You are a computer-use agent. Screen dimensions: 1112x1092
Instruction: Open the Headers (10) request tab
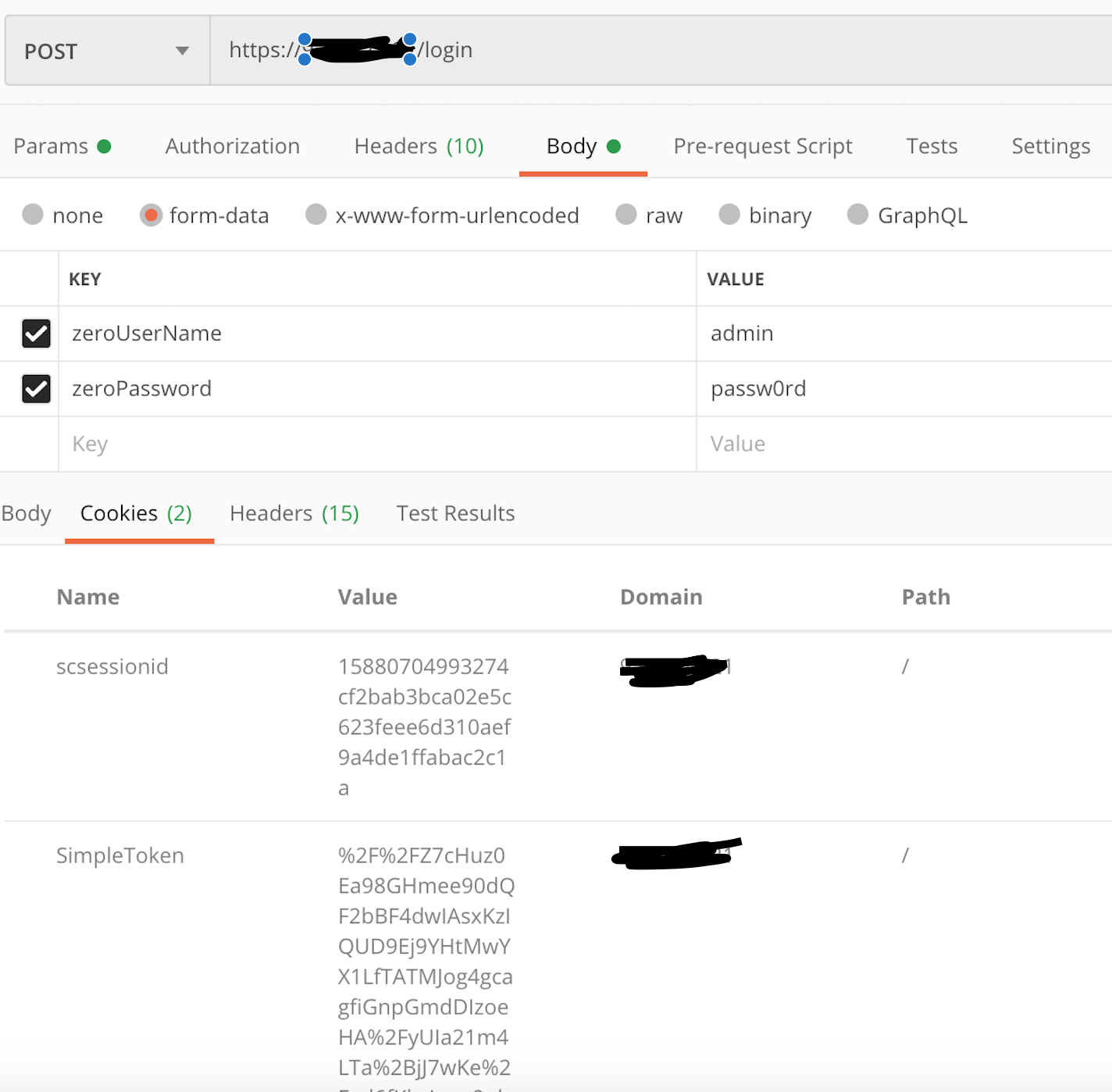point(418,146)
